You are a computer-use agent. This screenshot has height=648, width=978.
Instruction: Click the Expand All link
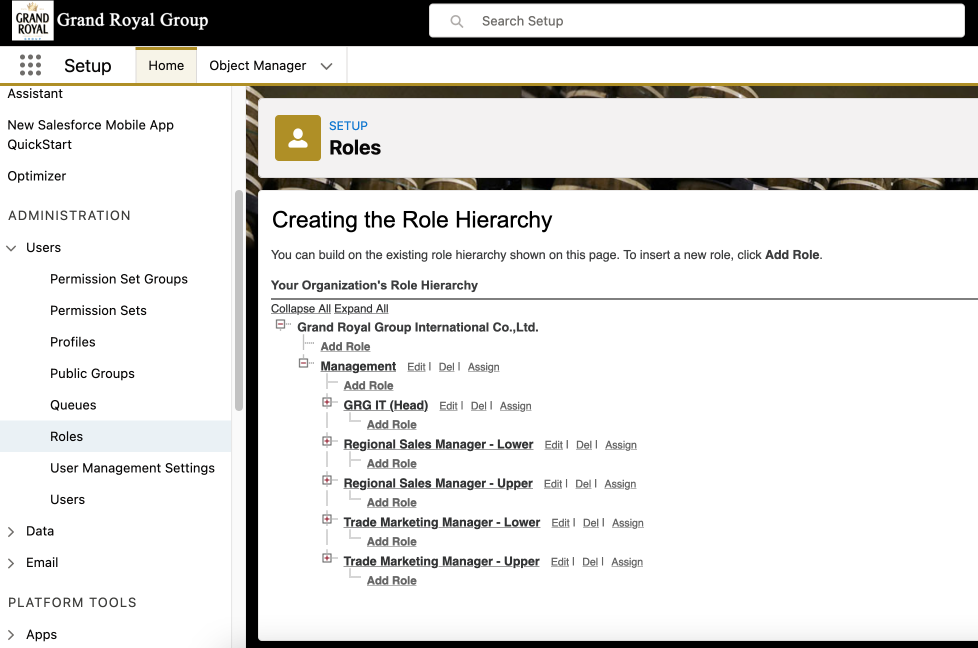point(361,309)
